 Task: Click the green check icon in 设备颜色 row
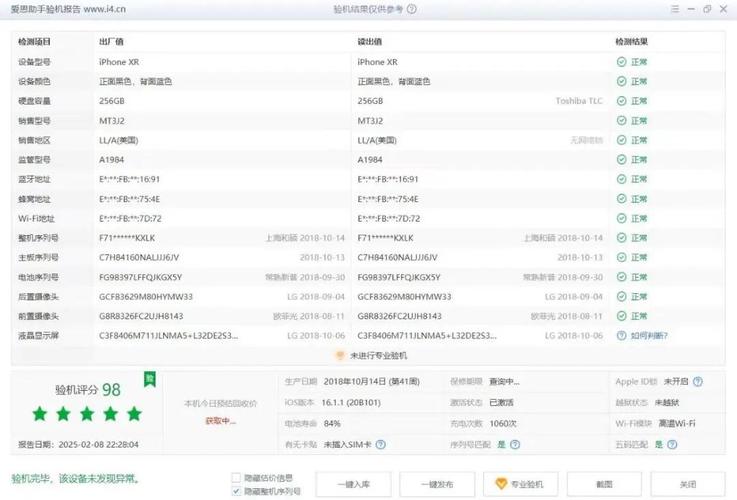[x=621, y=81]
